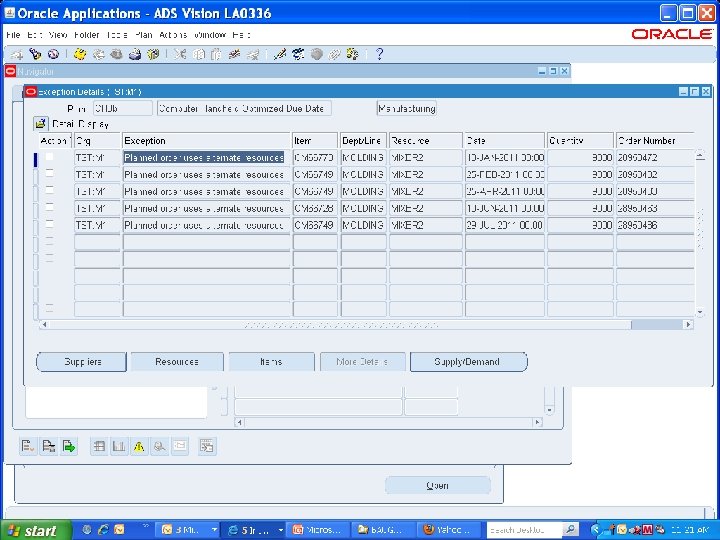Click Firefox taskbar button
The image size is (720, 540).
(449, 530)
